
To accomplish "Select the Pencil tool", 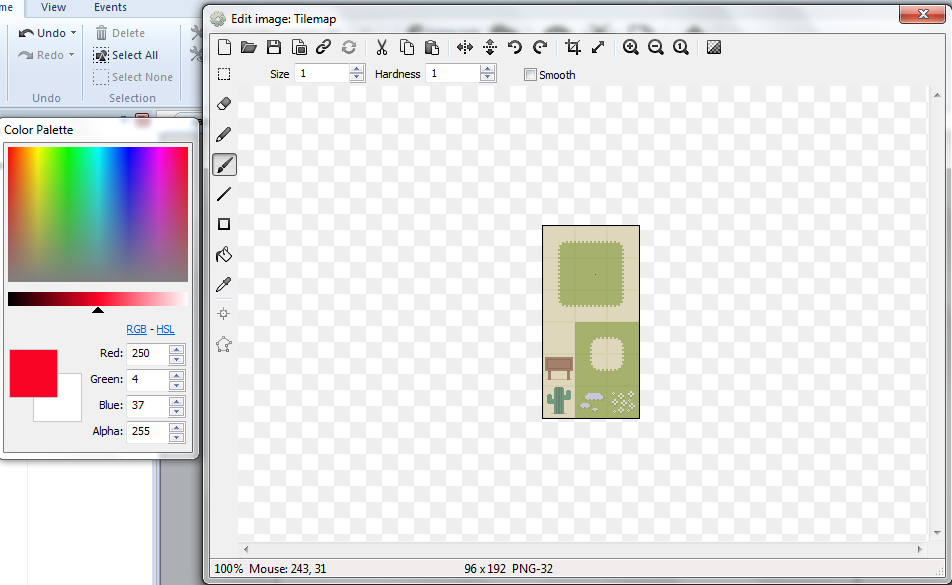I will tap(224, 134).
